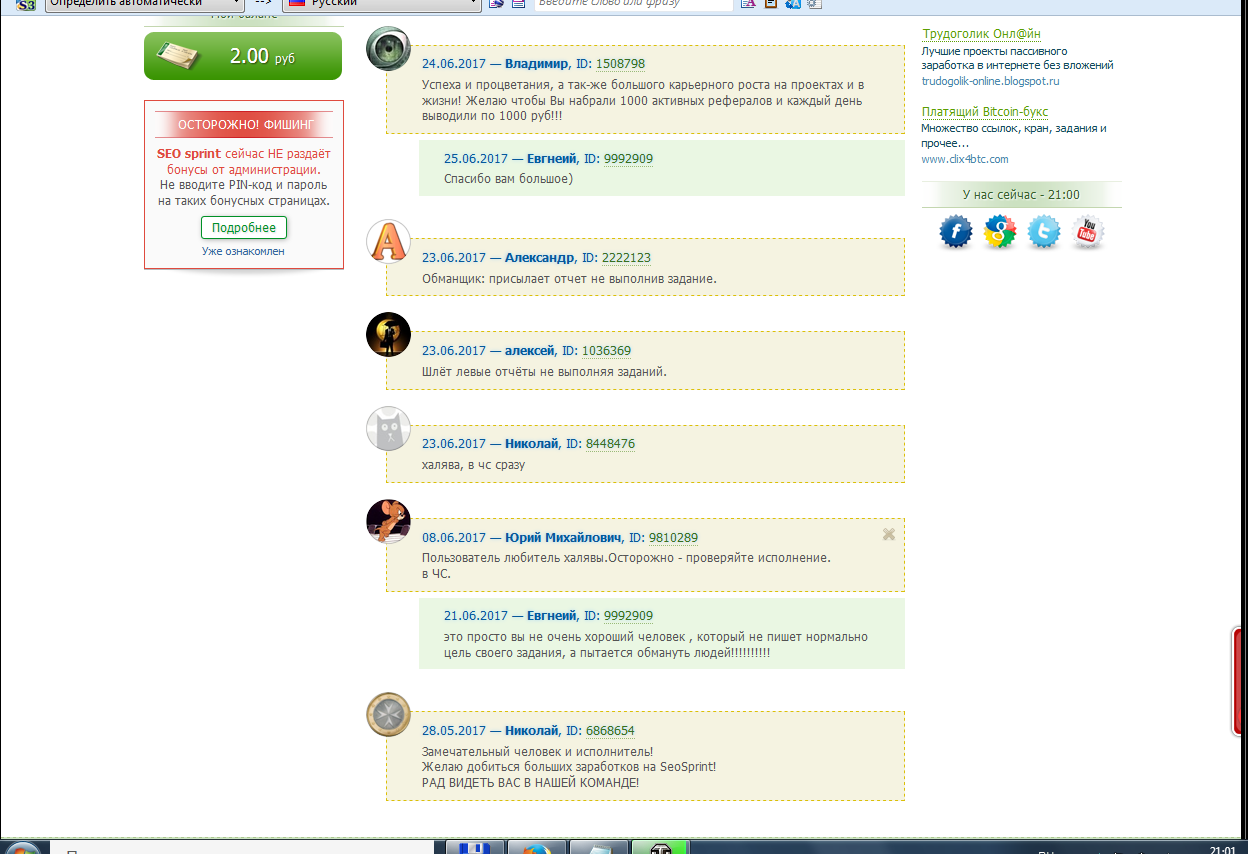Open the YouTube social icon

tap(1088, 233)
